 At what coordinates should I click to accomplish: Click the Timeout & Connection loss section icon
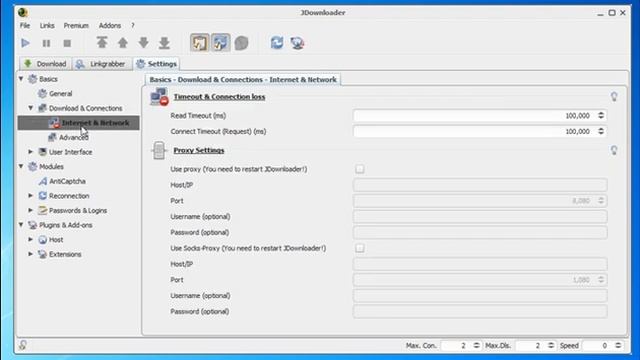(159, 97)
